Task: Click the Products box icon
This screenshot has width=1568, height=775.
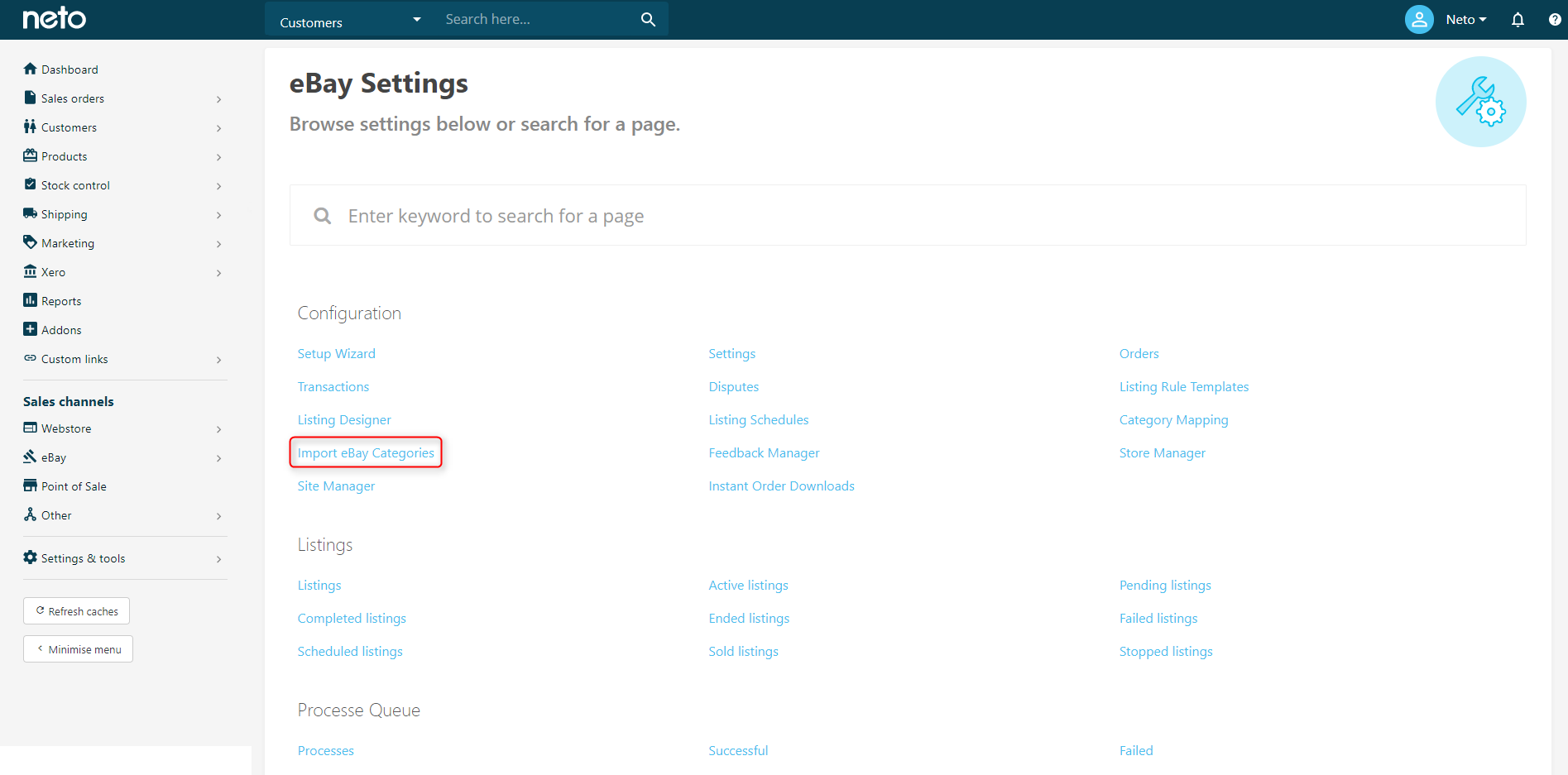Action: (x=31, y=155)
